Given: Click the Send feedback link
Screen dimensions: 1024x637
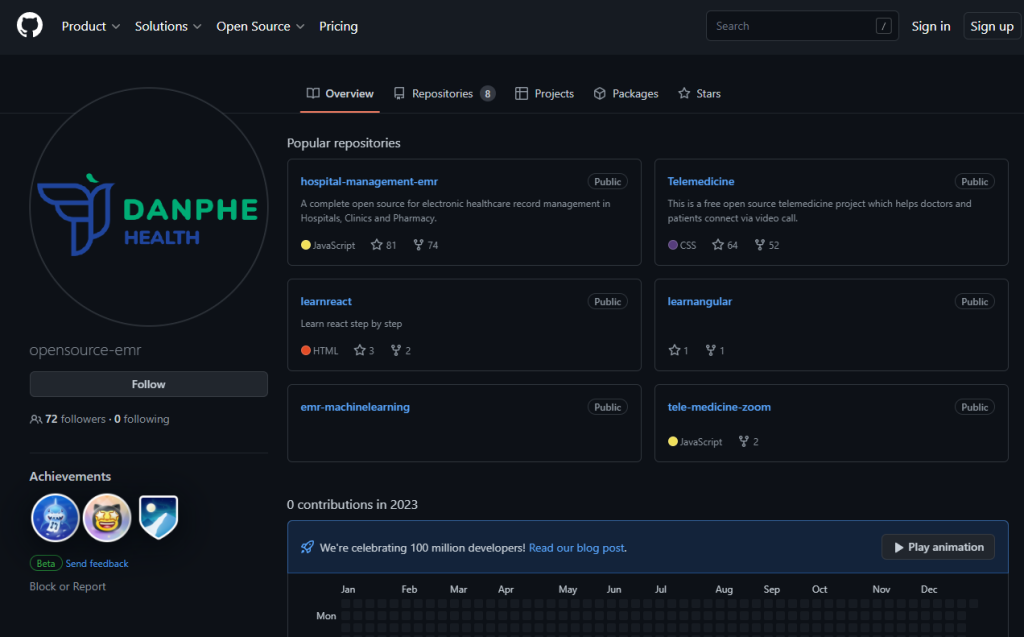Looking at the screenshot, I should [97, 563].
